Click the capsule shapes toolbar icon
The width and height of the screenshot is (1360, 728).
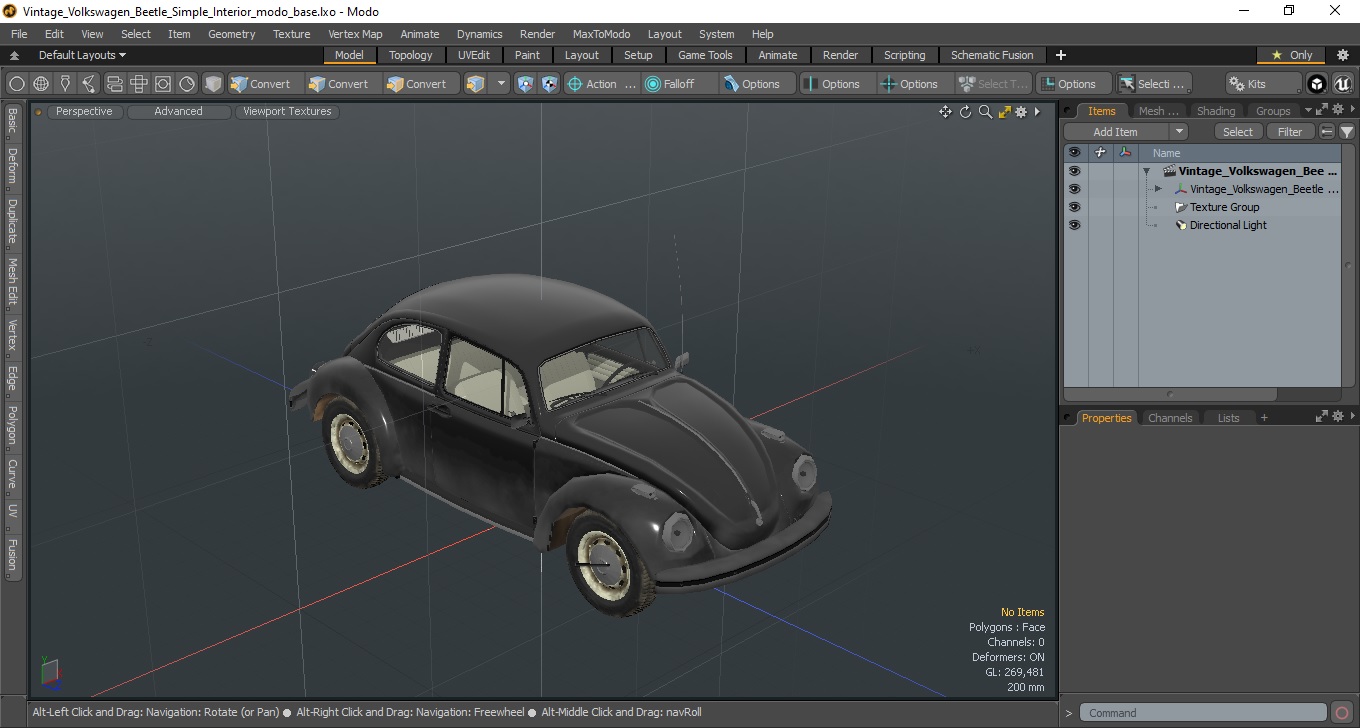[x=114, y=84]
